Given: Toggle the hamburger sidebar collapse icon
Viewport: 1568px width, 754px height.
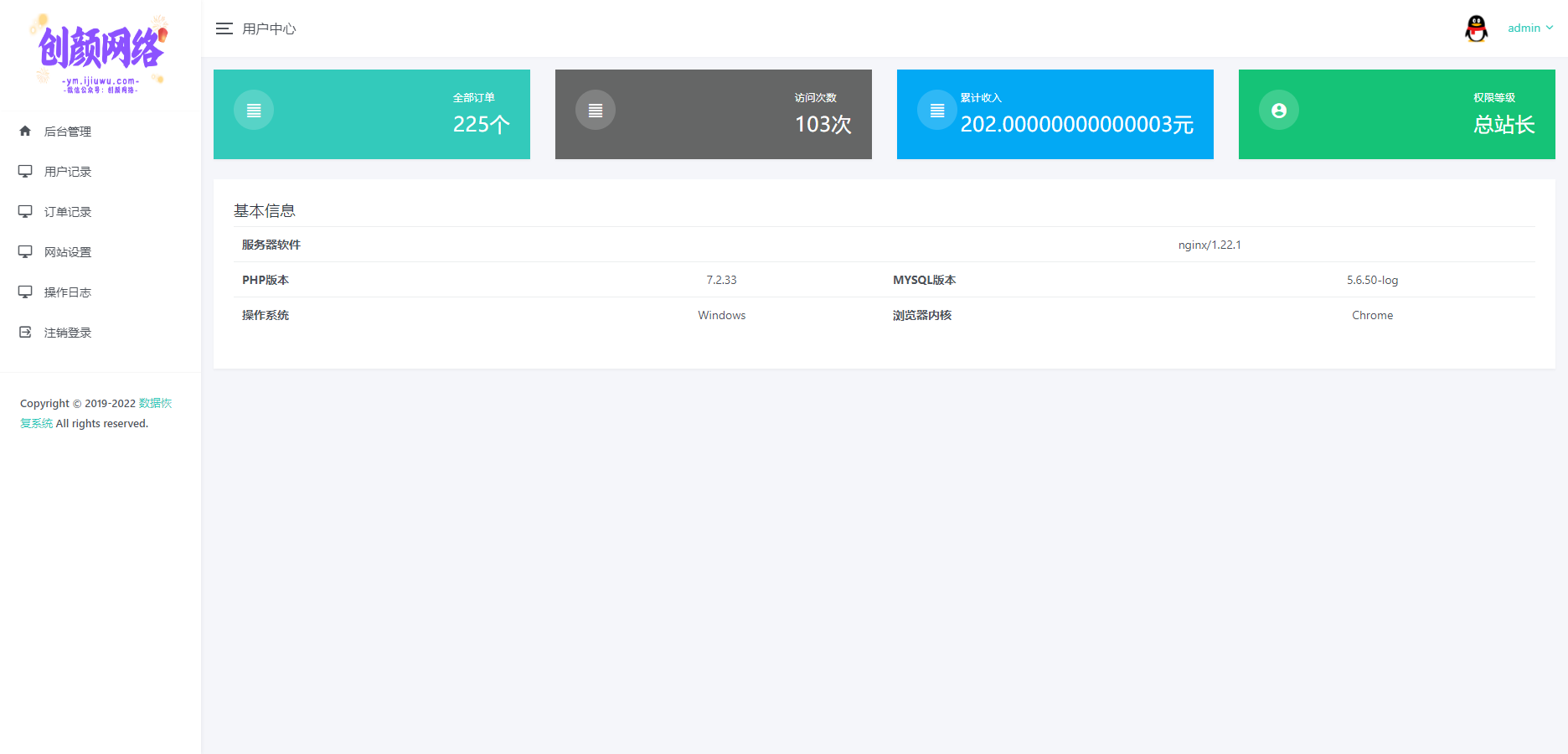Looking at the screenshot, I should (224, 28).
